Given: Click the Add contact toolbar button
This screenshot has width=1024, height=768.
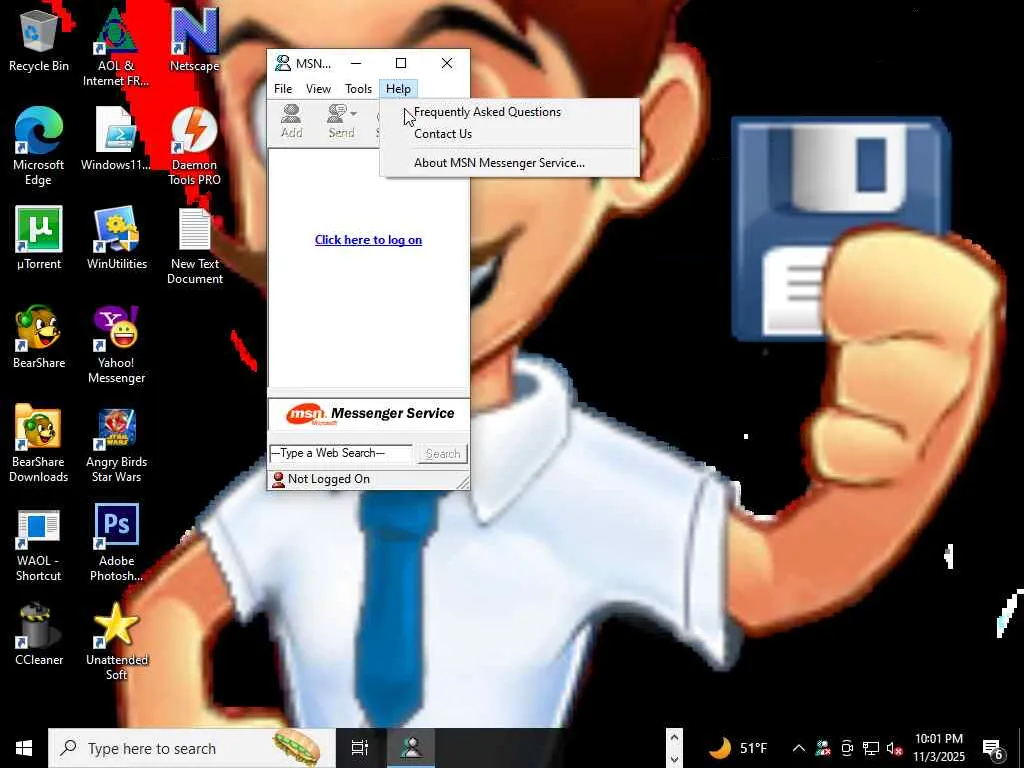Looking at the screenshot, I should coord(291,121).
